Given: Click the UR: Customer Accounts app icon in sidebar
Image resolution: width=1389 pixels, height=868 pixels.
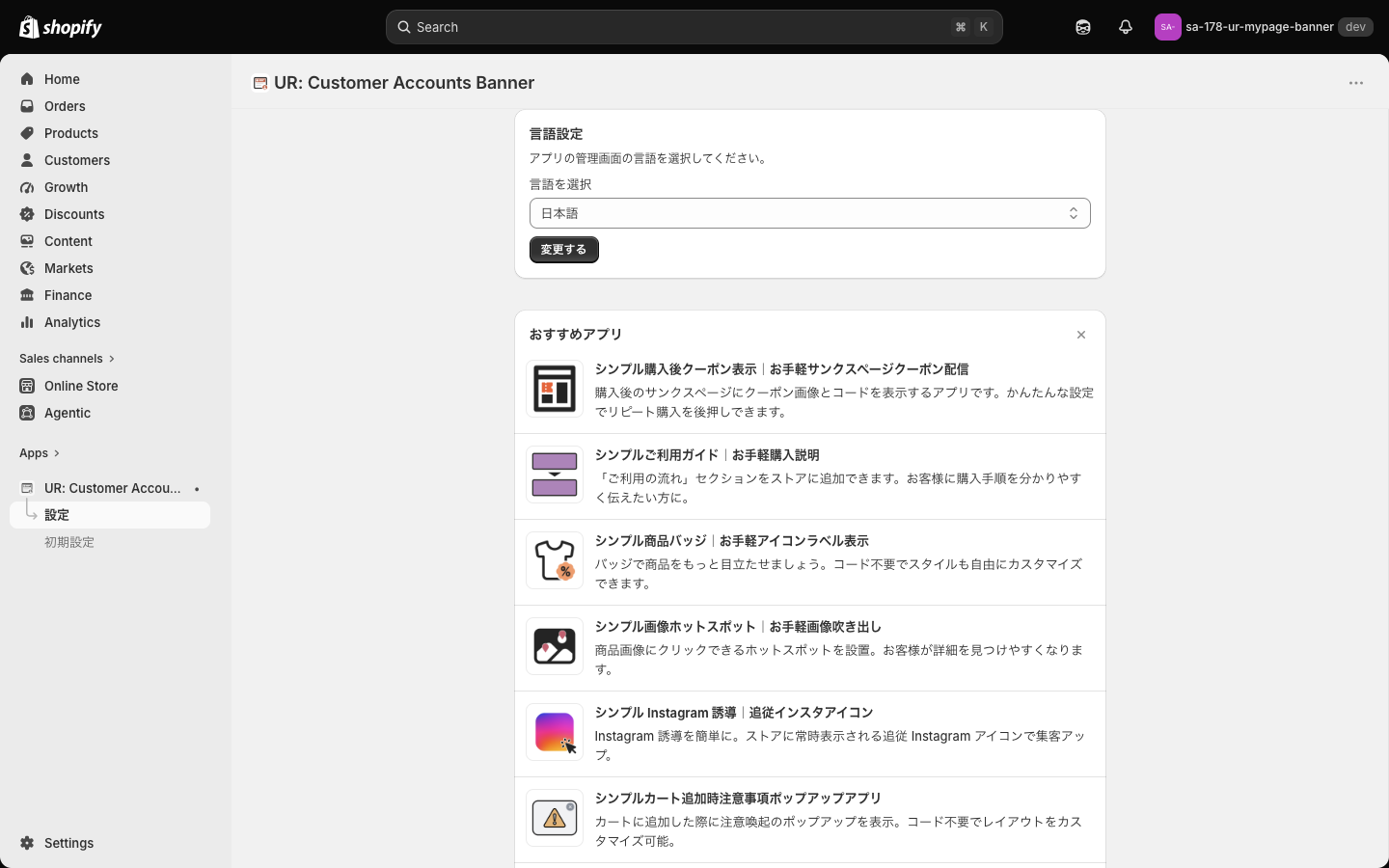Looking at the screenshot, I should click(x=27, y=488).
